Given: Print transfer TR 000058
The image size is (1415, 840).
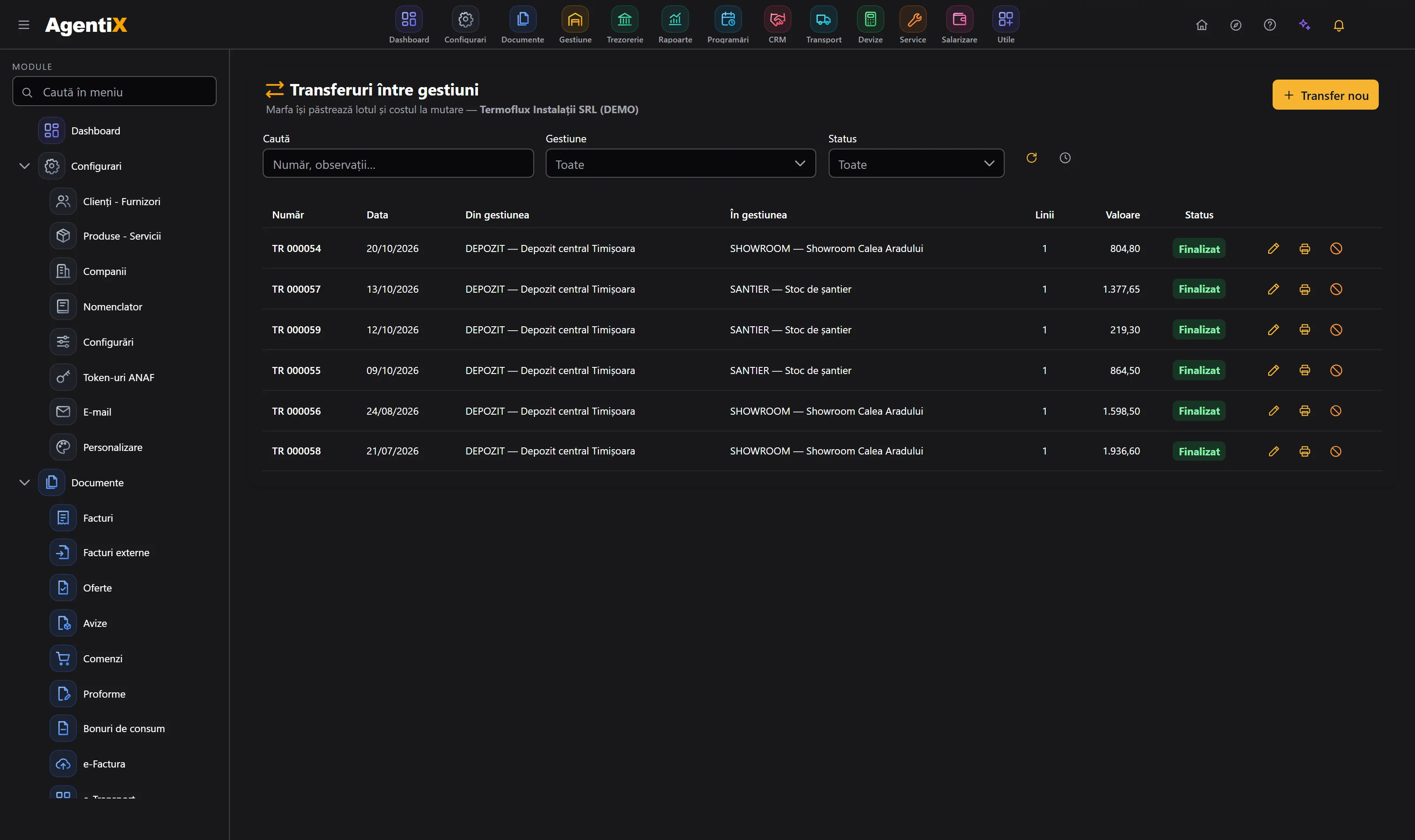Looking at the screenshot, I should coord(1304,451).
